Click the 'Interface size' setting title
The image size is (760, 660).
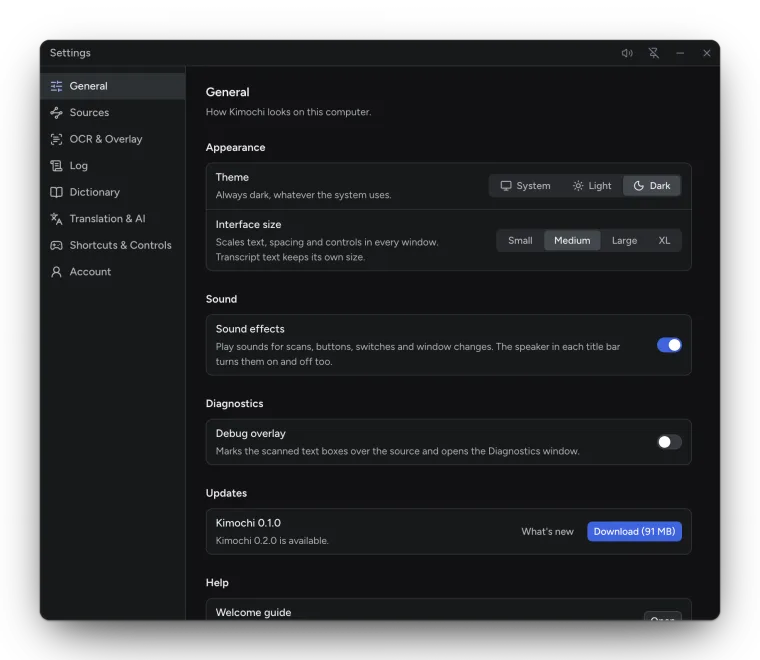click(x=248, y=225)
